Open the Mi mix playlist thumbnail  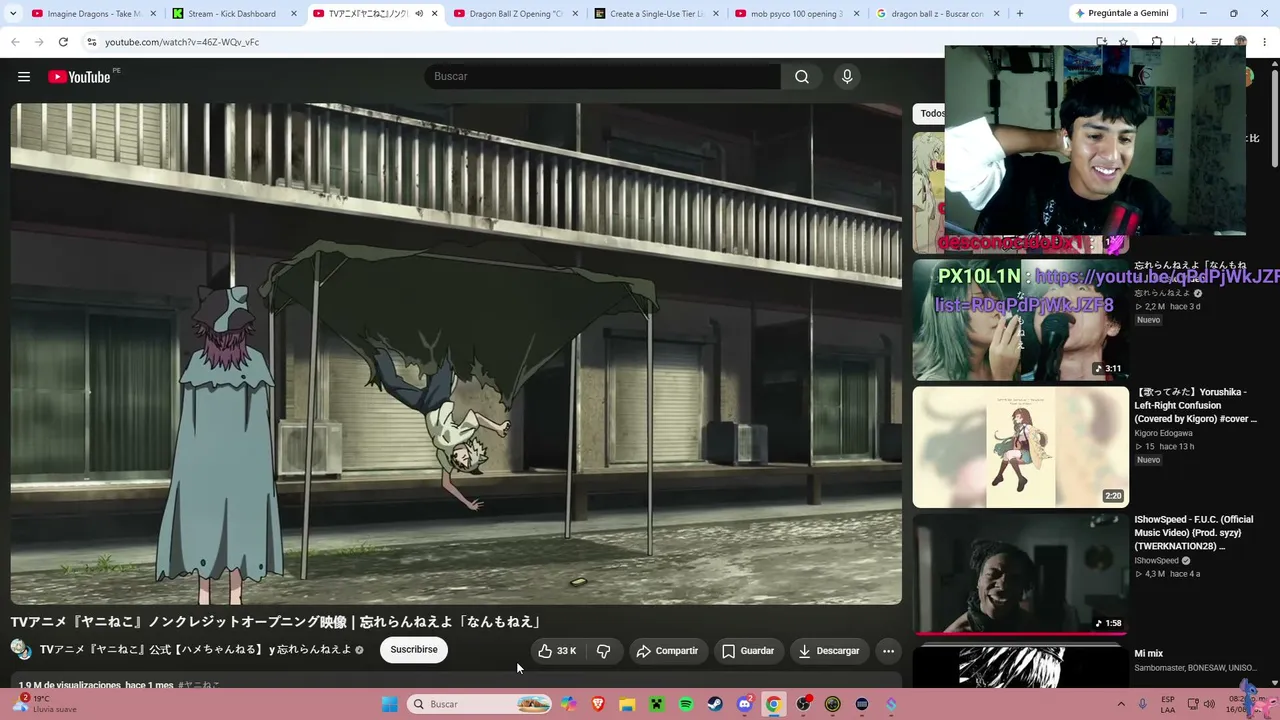click(1020, 667)
